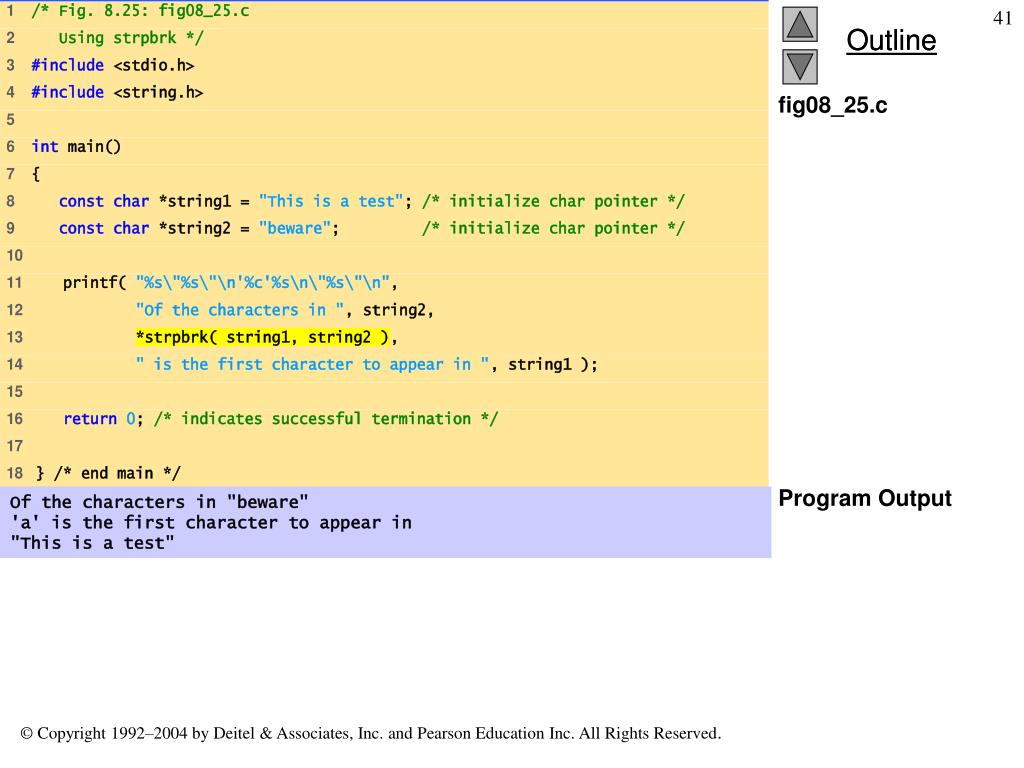Click output line Of the characters in "beware"
This screenshot has height=768, width=1024.
click(x=159, y=502)
